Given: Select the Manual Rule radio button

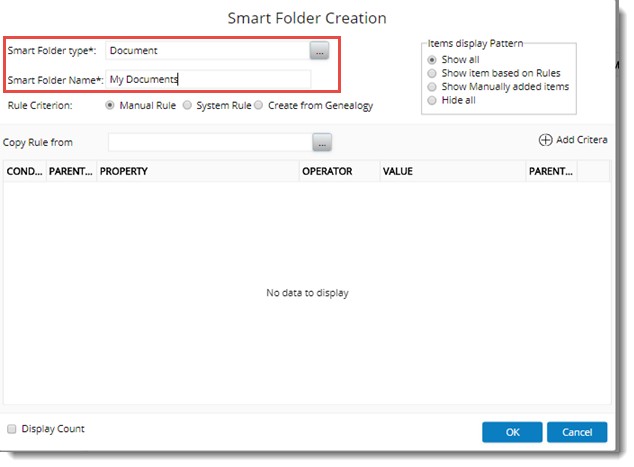Looking at the screenshot, I should (110, 105).
